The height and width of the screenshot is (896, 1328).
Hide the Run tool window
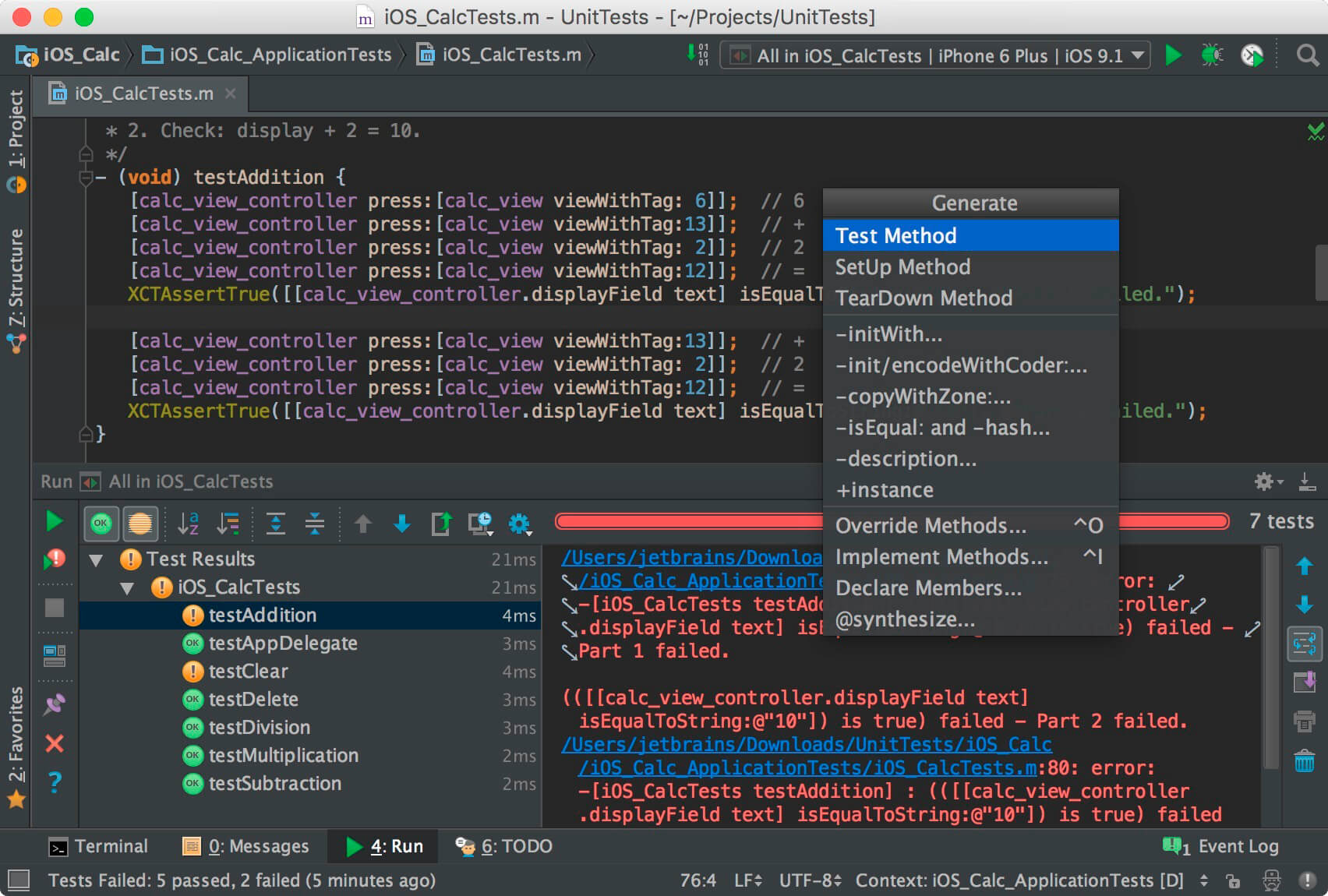click(x=1307, y=482)
